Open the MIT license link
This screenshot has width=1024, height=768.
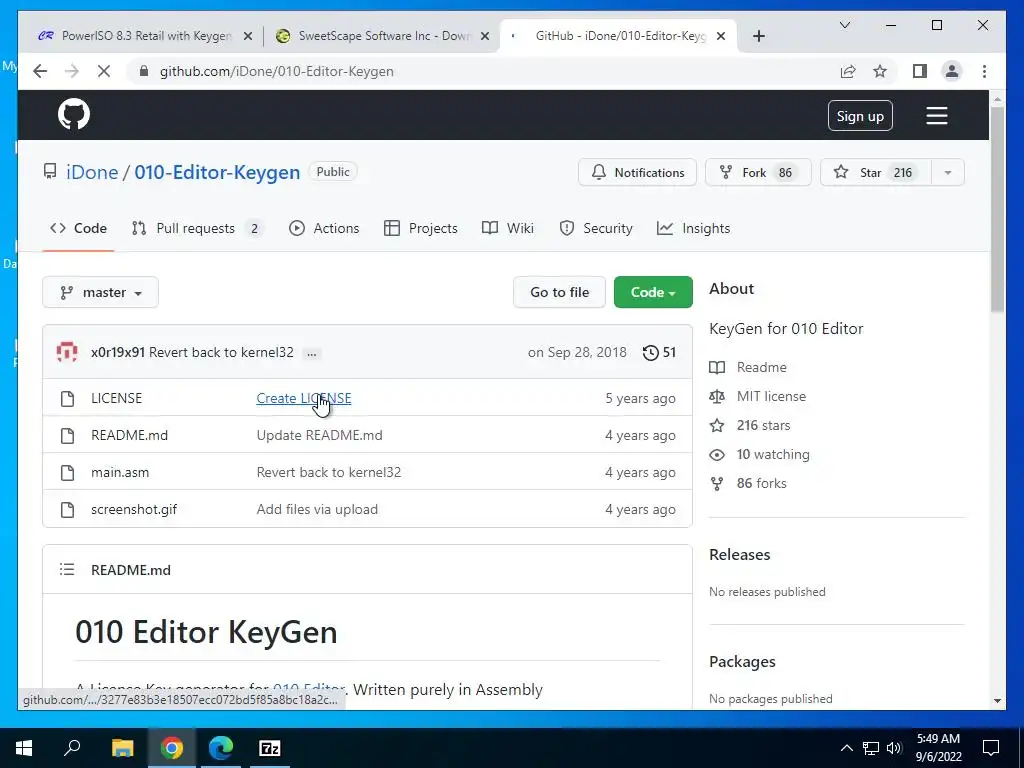[x=758, y=396]
